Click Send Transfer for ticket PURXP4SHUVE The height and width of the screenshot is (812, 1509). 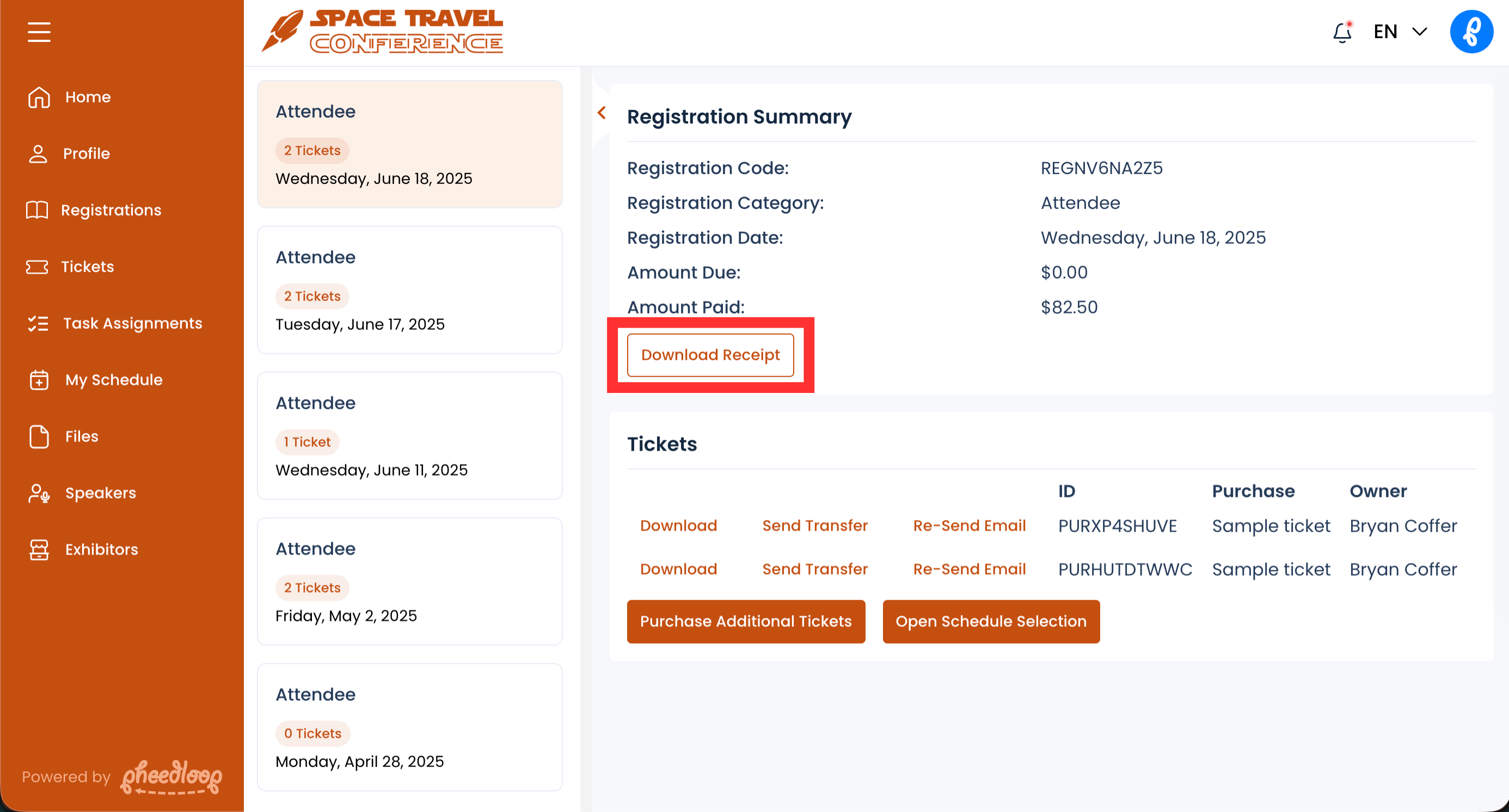pyautogui.click(x=814, y=526)
